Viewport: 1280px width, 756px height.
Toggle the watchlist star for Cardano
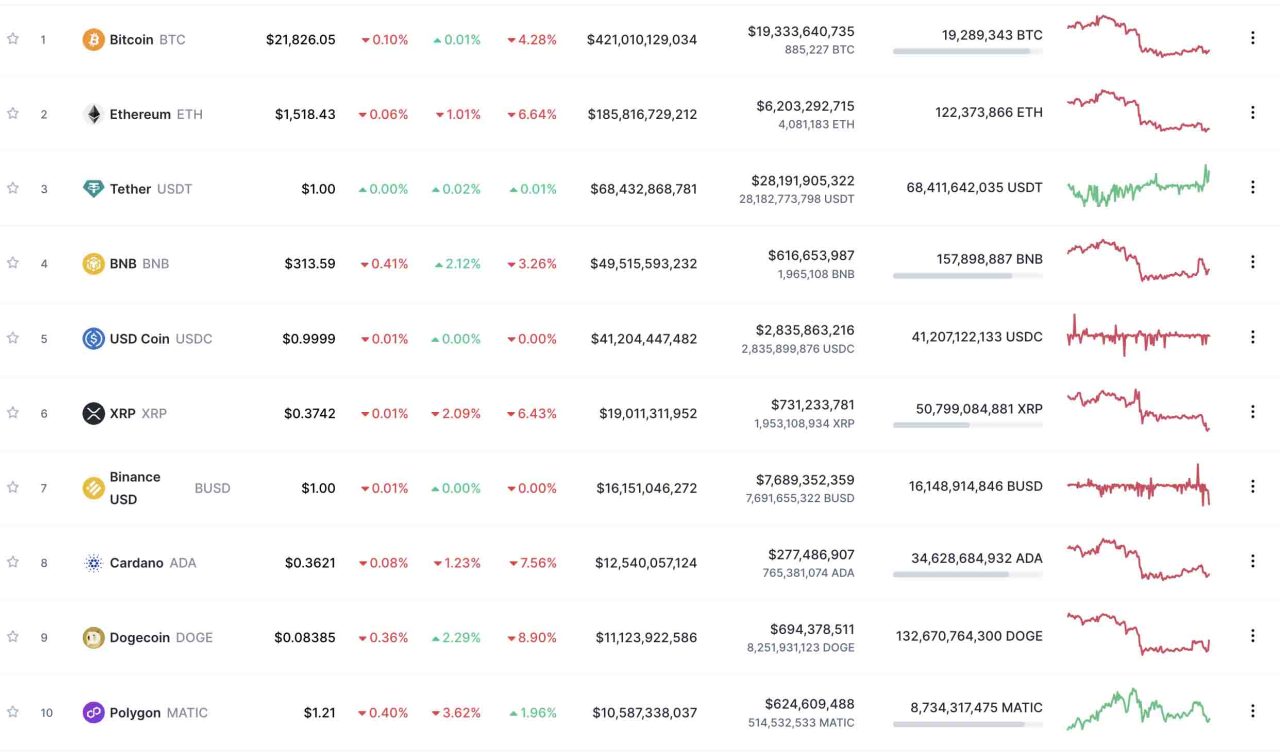[13, 562]
